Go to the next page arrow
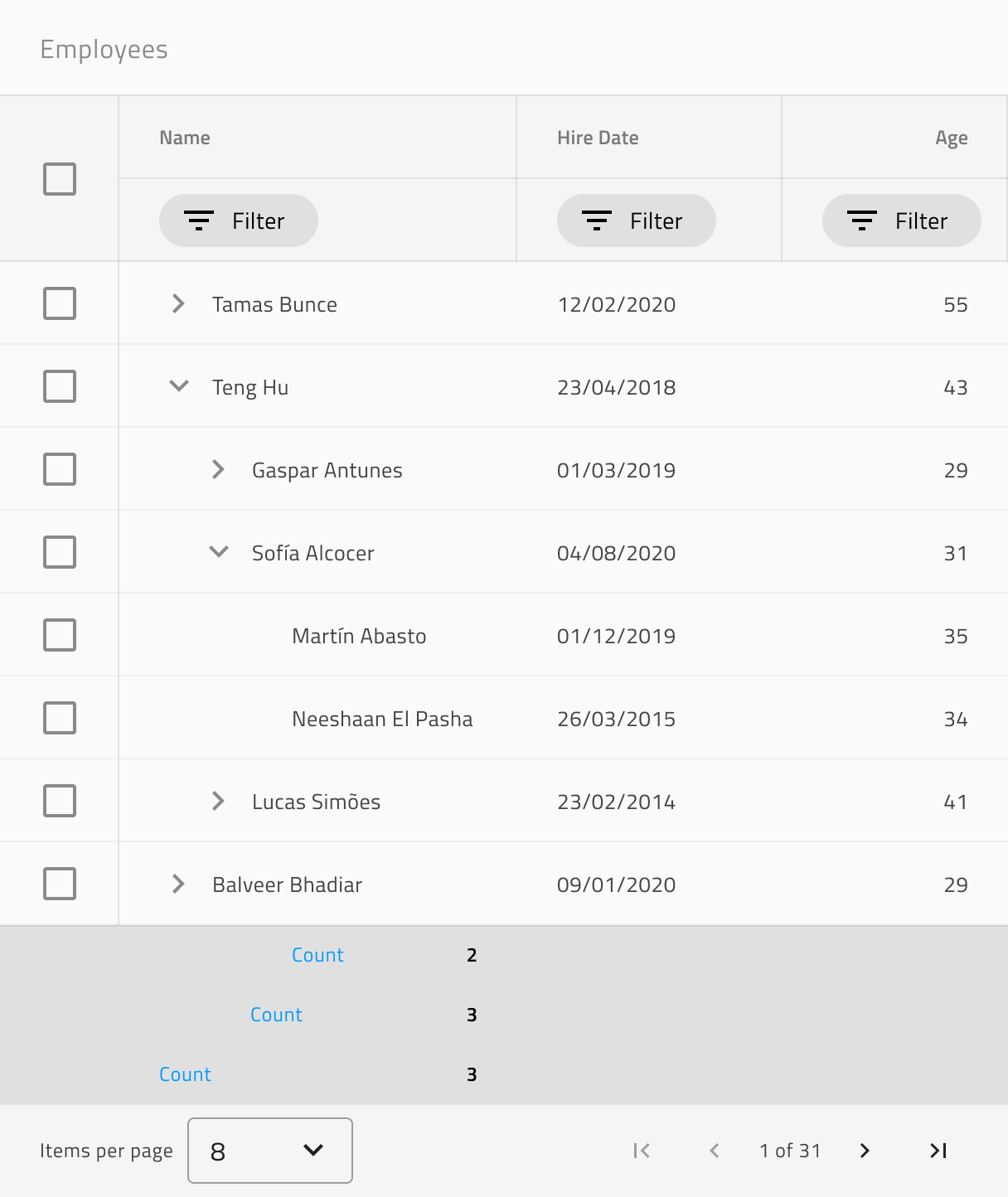Viewport: 1008px width, 1197px height. 865,1151
